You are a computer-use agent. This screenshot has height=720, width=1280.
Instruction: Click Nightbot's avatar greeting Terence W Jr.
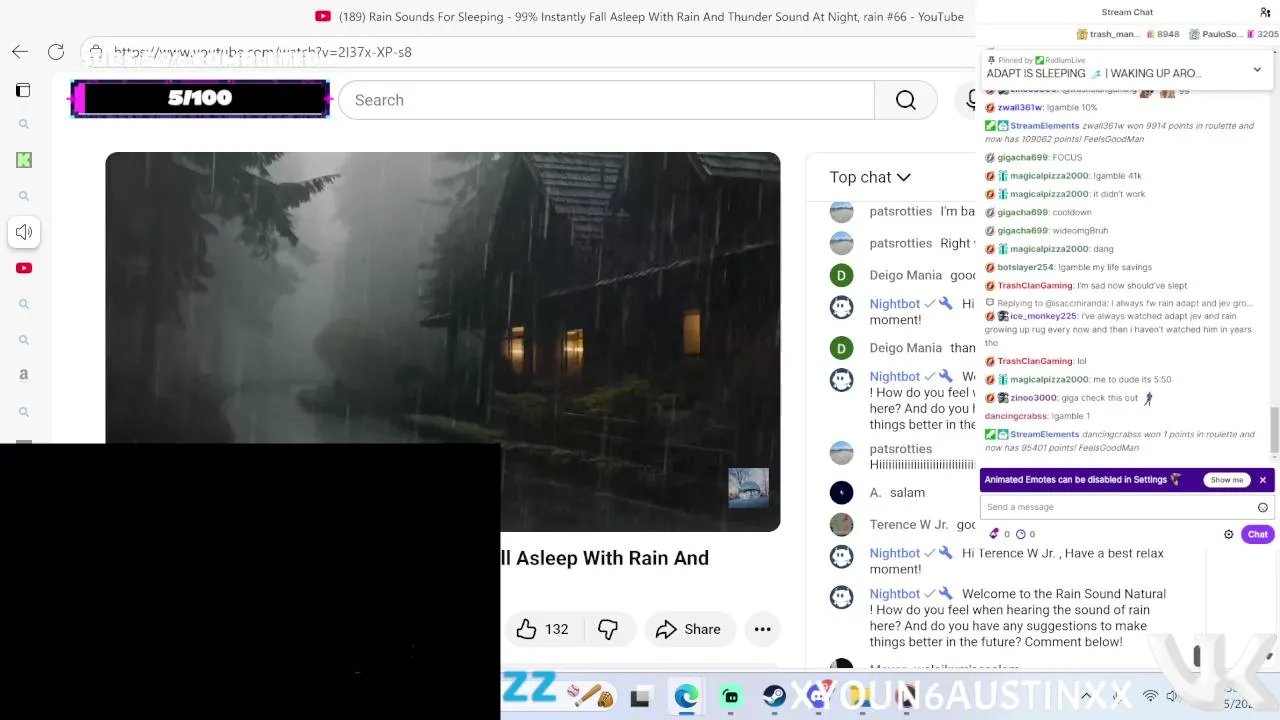tap(842, 555)
